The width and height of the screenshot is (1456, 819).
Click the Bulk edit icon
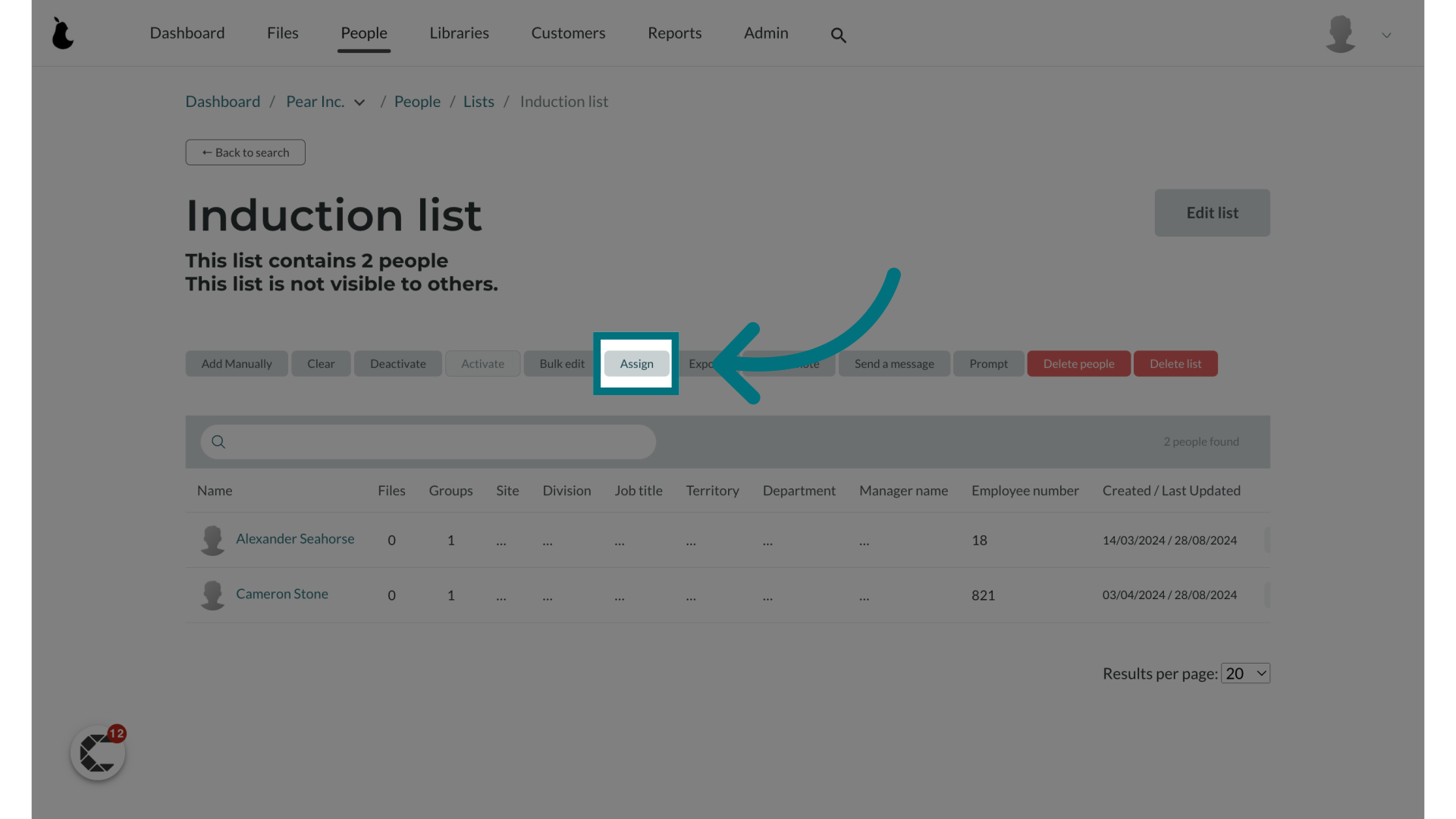(x=561, y=363)
